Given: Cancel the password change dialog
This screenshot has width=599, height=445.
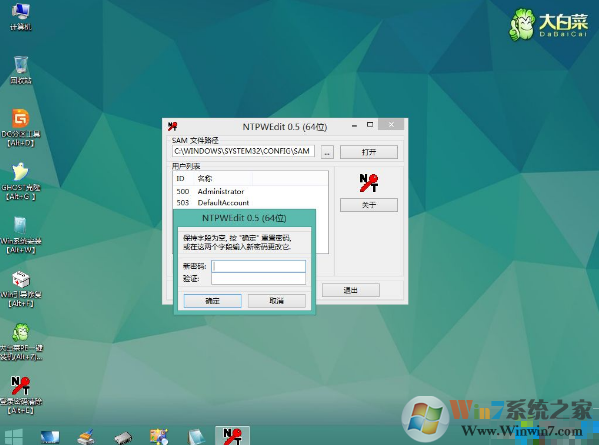Looking at the screenshot, I should point(277,301).
